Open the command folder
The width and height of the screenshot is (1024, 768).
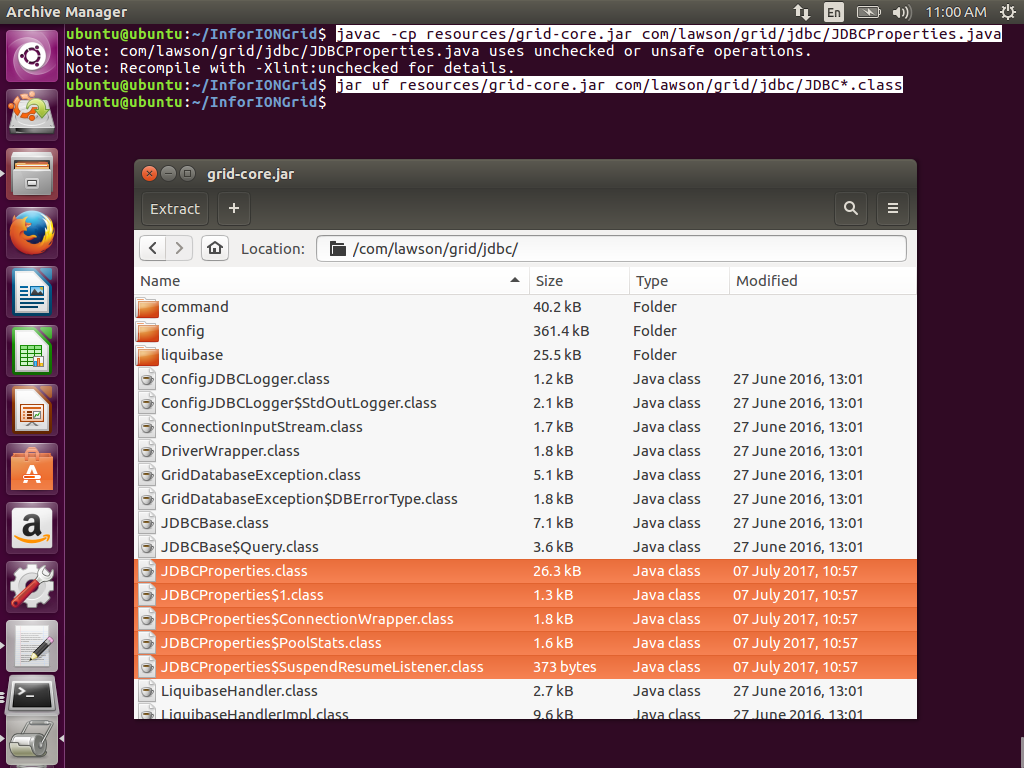tap(194, 307)
